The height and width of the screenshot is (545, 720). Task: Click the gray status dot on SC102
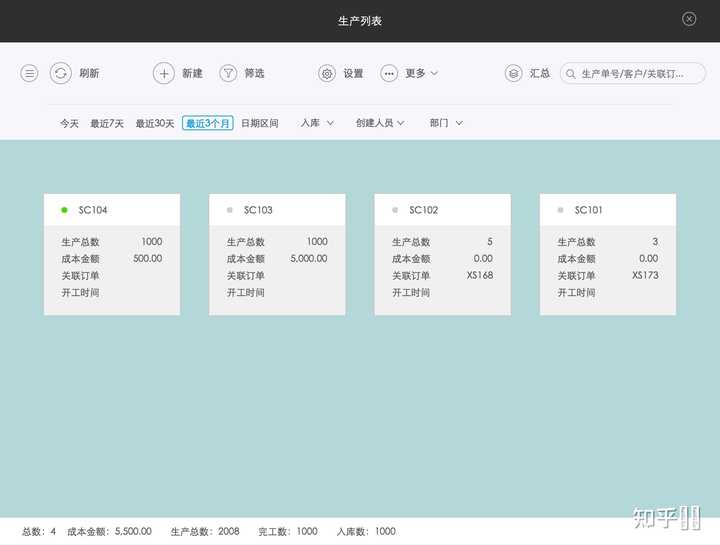point(395,210)
